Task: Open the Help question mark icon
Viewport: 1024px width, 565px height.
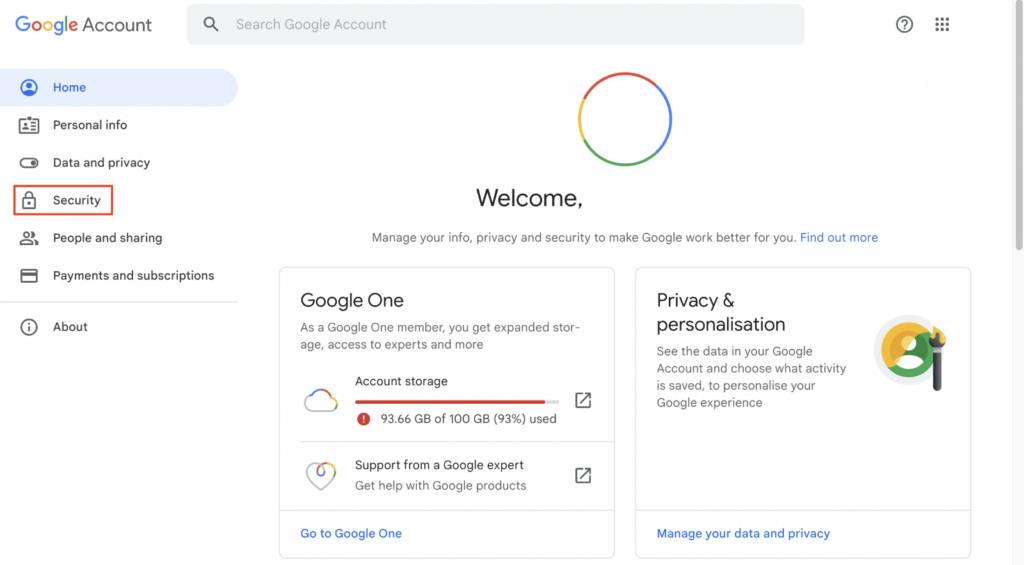Action: click(x=904, y=25)
